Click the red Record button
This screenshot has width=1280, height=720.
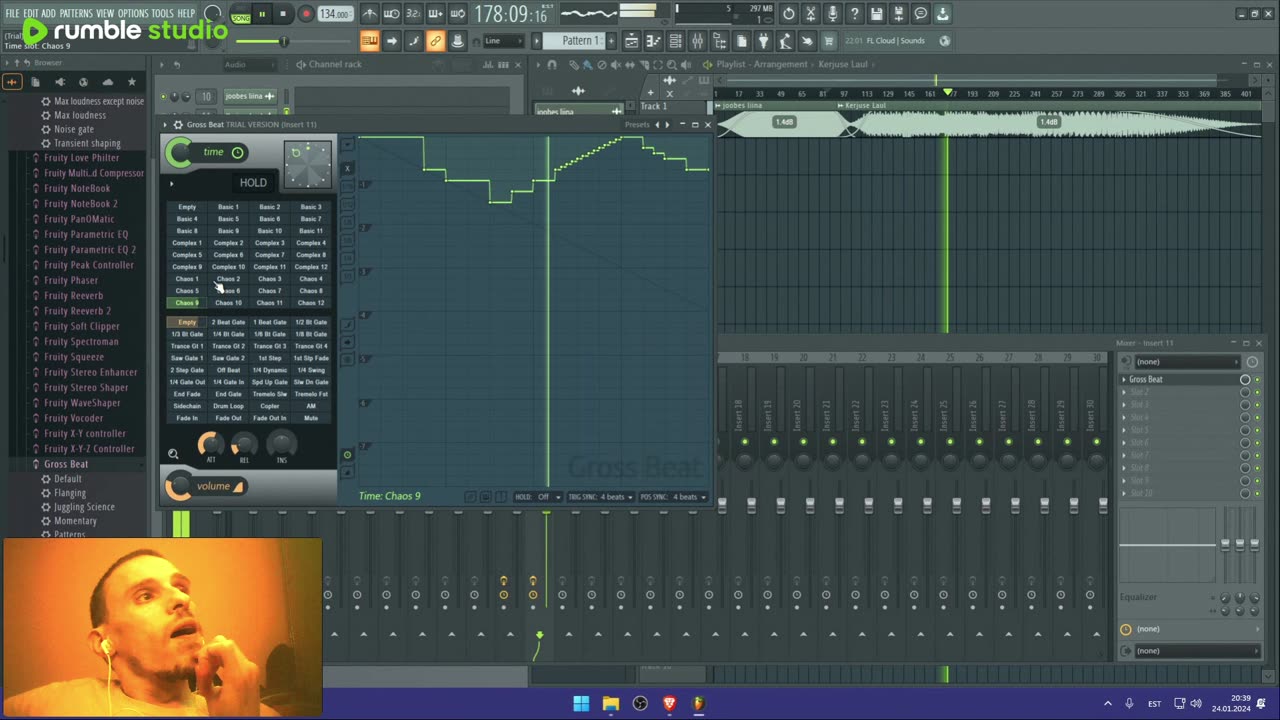pos(306,14)
